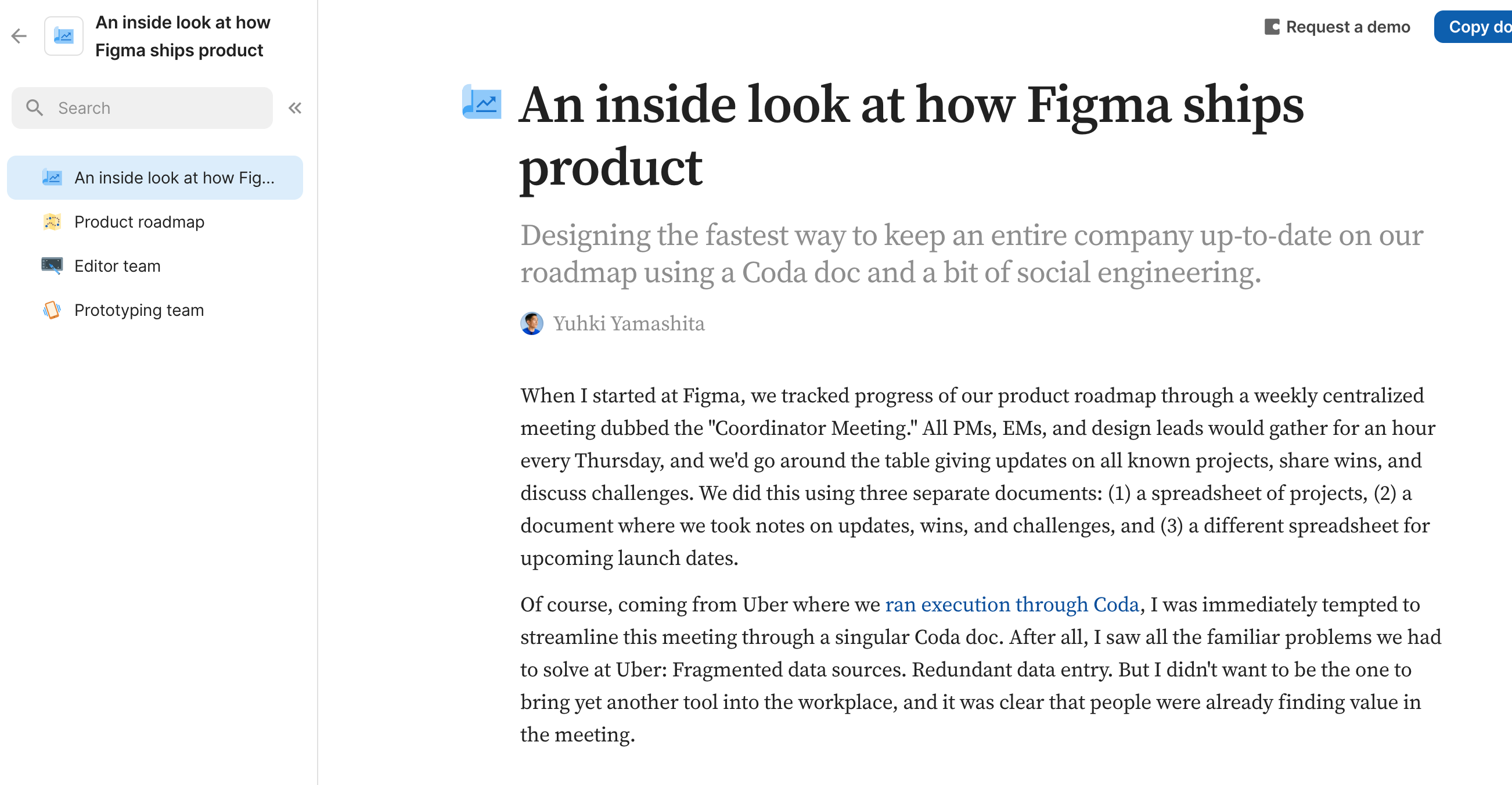Click the Product roadmap page icon
This screenshot has width=1512, height=785.
(52, 222)
